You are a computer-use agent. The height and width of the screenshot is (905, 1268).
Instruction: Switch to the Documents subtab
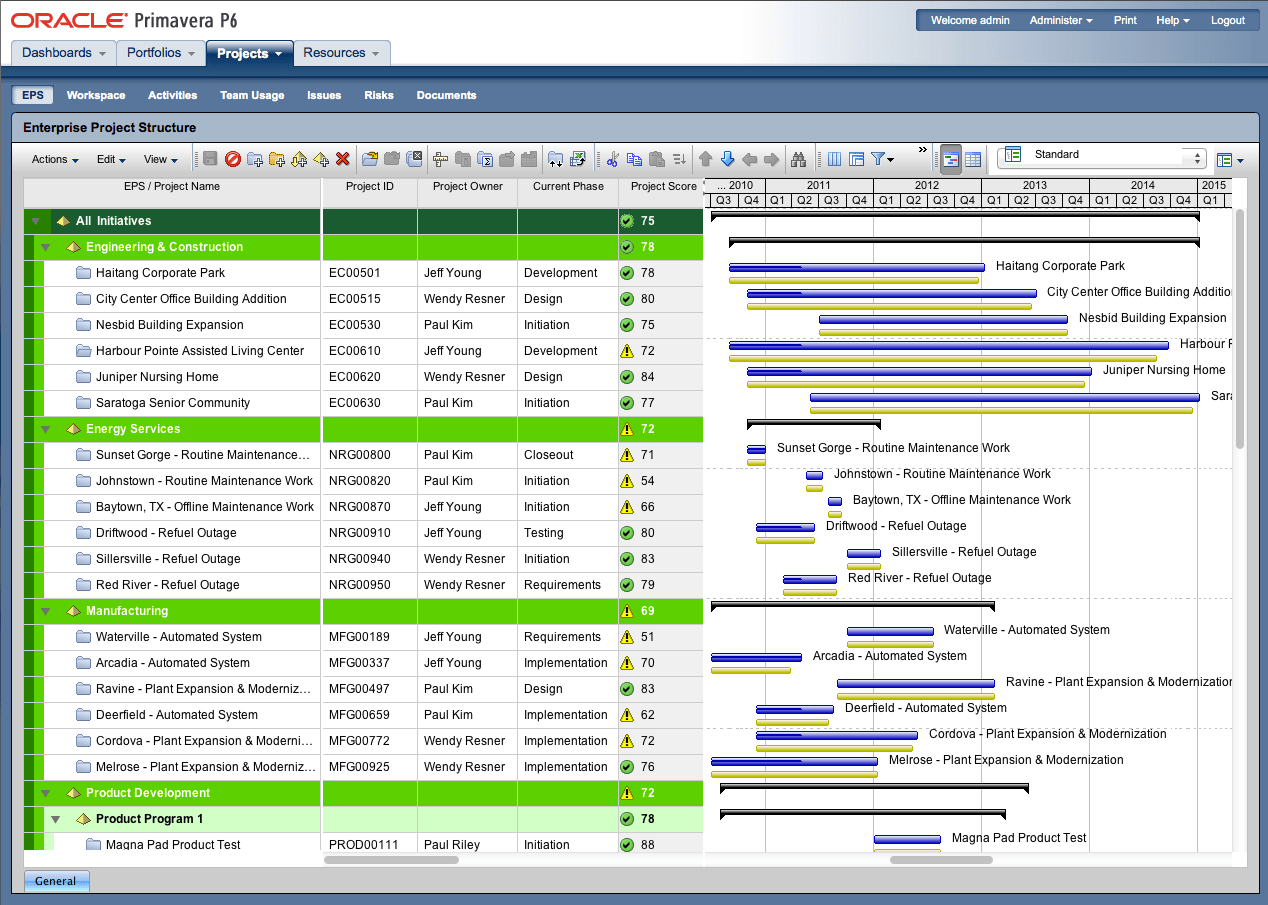coord(446,95)
